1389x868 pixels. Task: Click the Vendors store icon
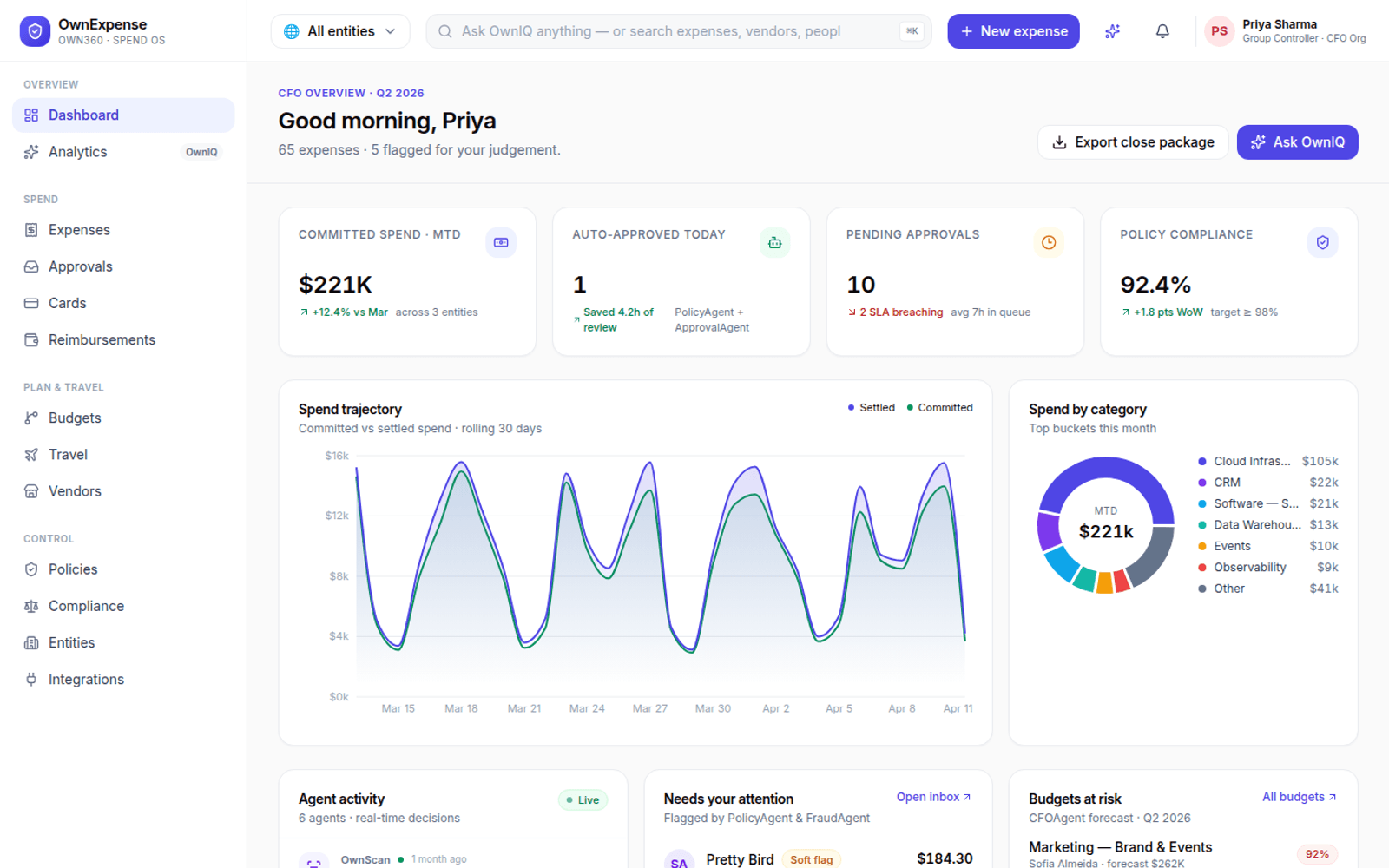click(x=31, y=491)
